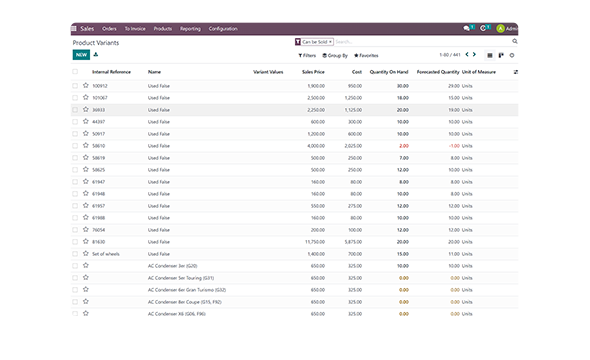Sort by Sales Price column
Screen dimensions: 590x360
(x=313, y=72)
